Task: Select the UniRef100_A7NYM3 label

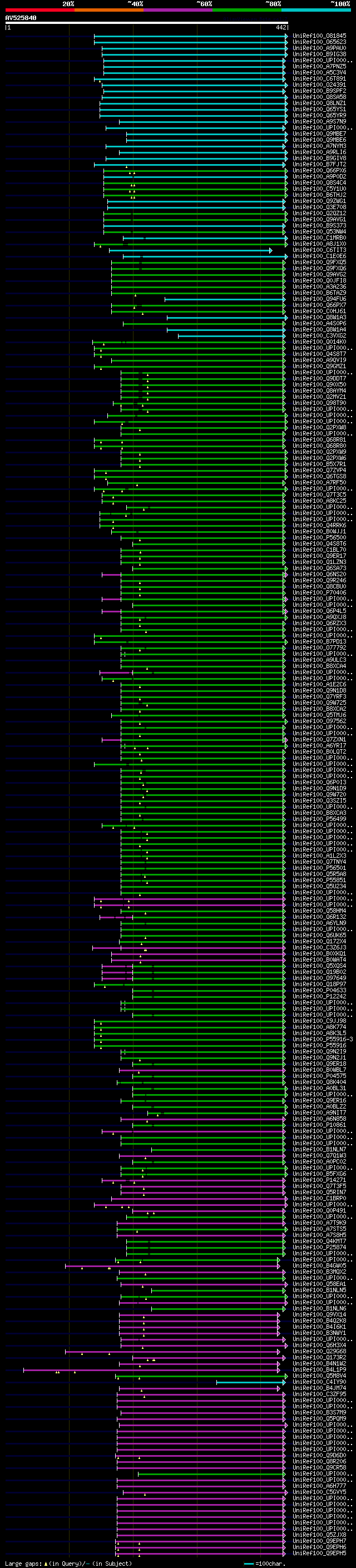Action: point(319,146)
